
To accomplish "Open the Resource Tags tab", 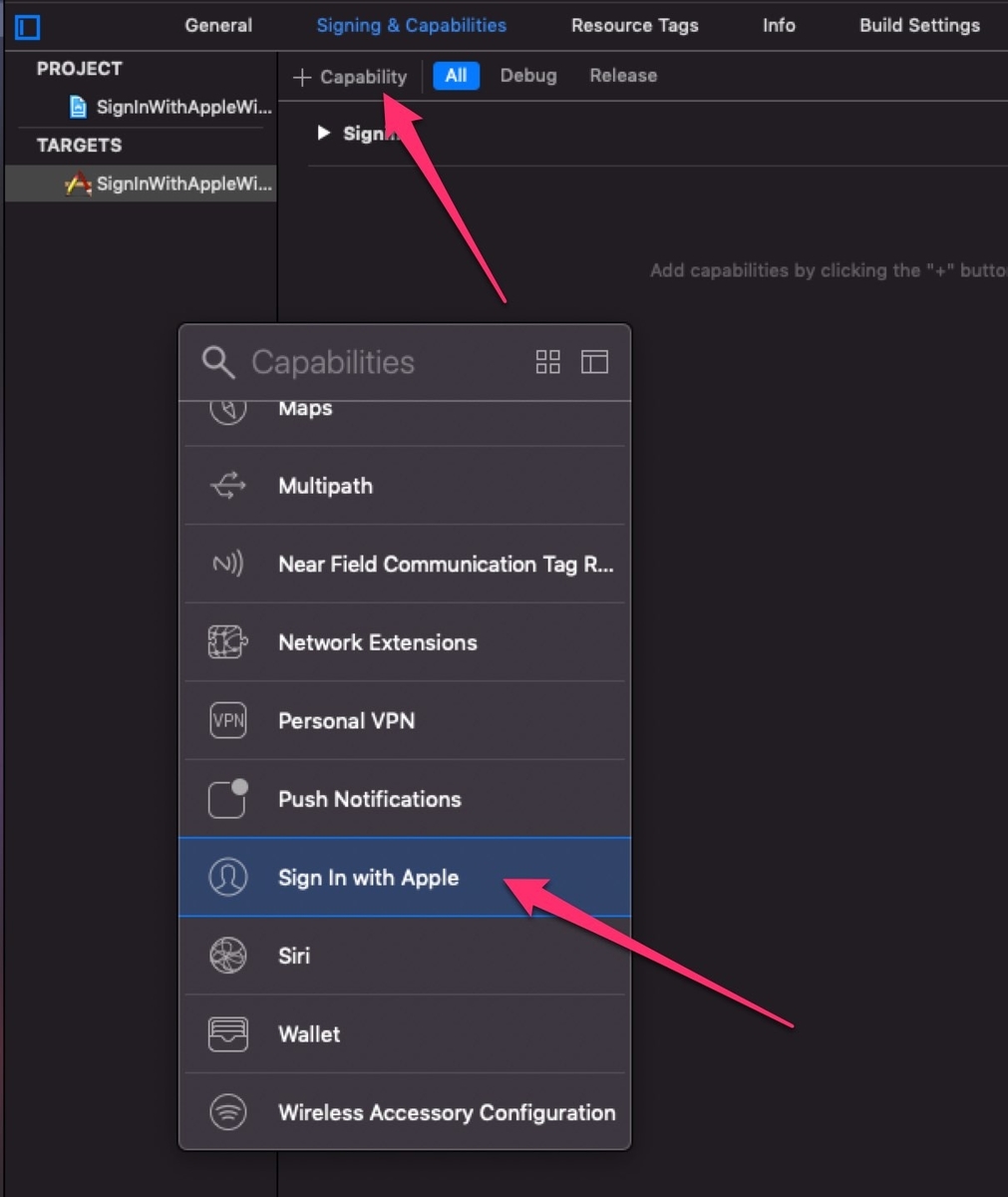I will 634,25.
